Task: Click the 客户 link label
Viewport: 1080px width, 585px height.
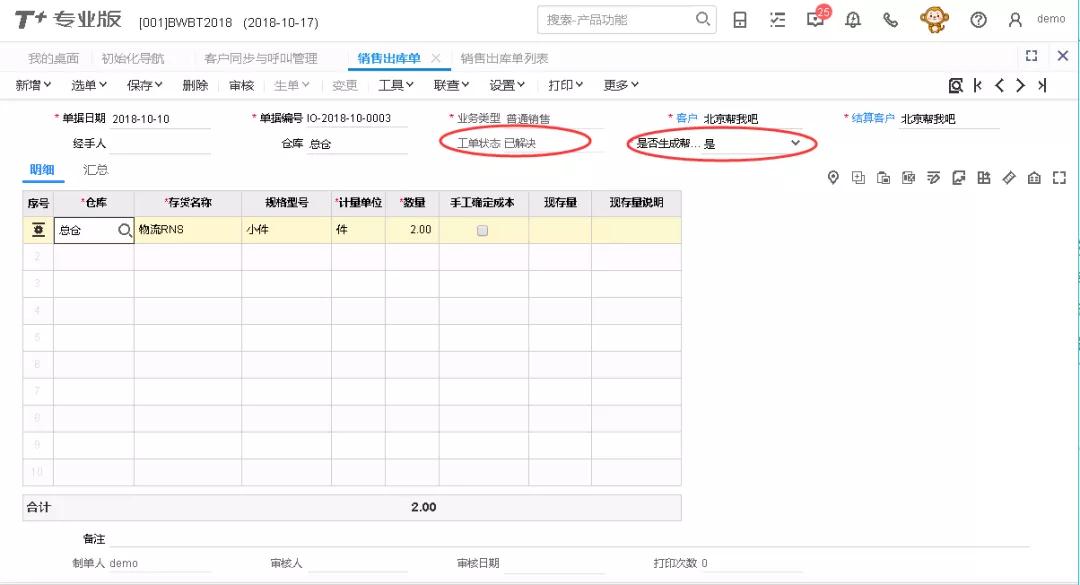Action: click(x=687, y=119)
